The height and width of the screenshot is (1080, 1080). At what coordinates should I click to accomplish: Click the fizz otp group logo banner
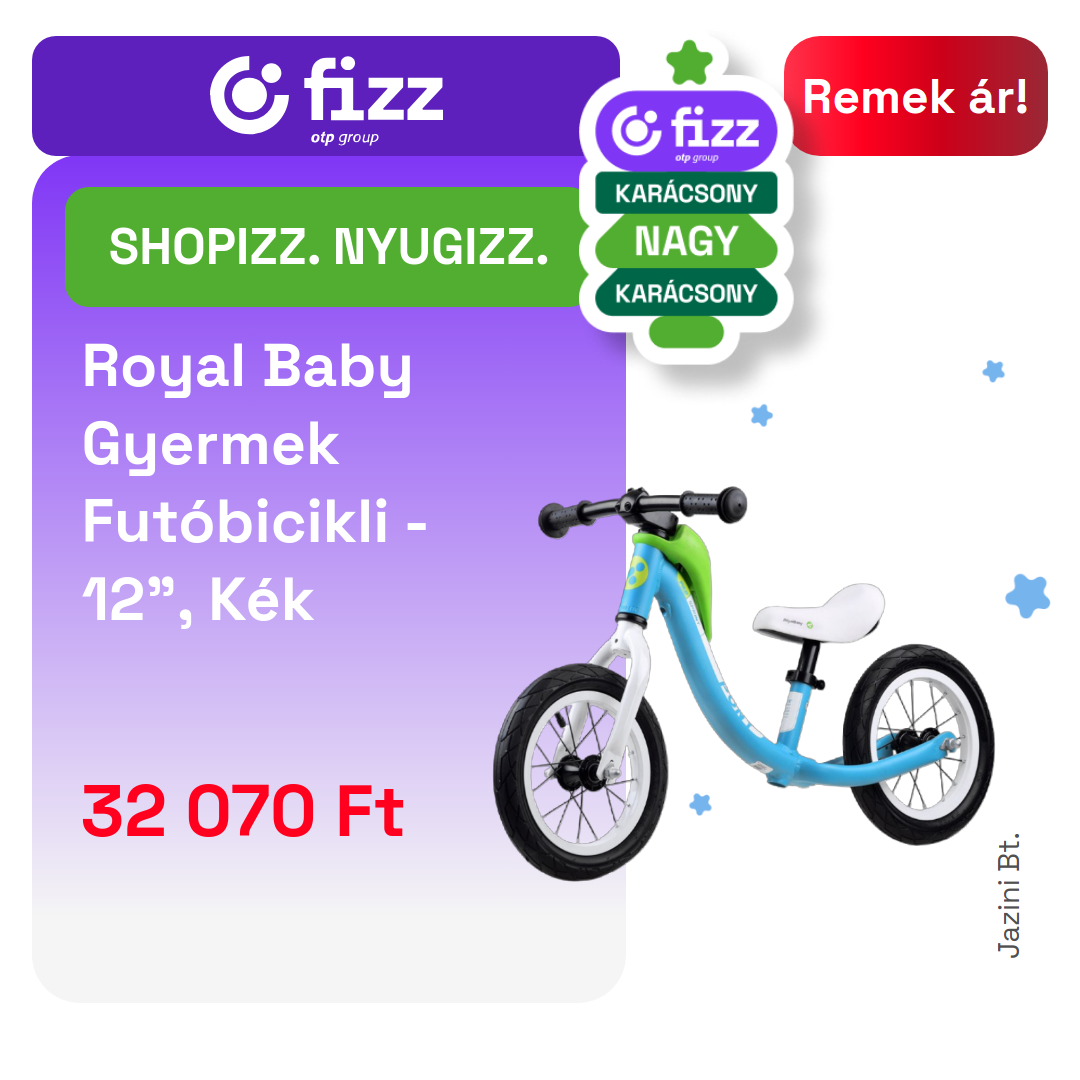tap(326, 96)
